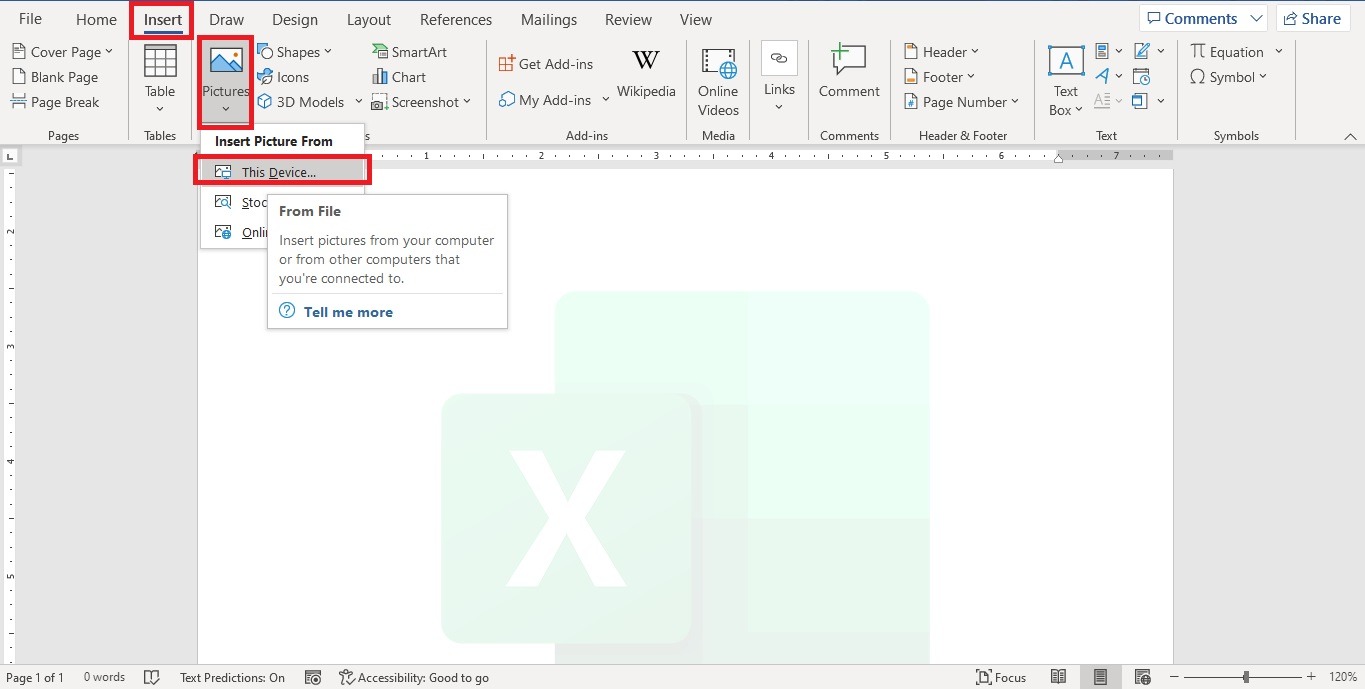Image resolution: width=1365 pixels, height=689 pixels.
Task: Insert a SmartArt graphic
Action: (409, 52)
